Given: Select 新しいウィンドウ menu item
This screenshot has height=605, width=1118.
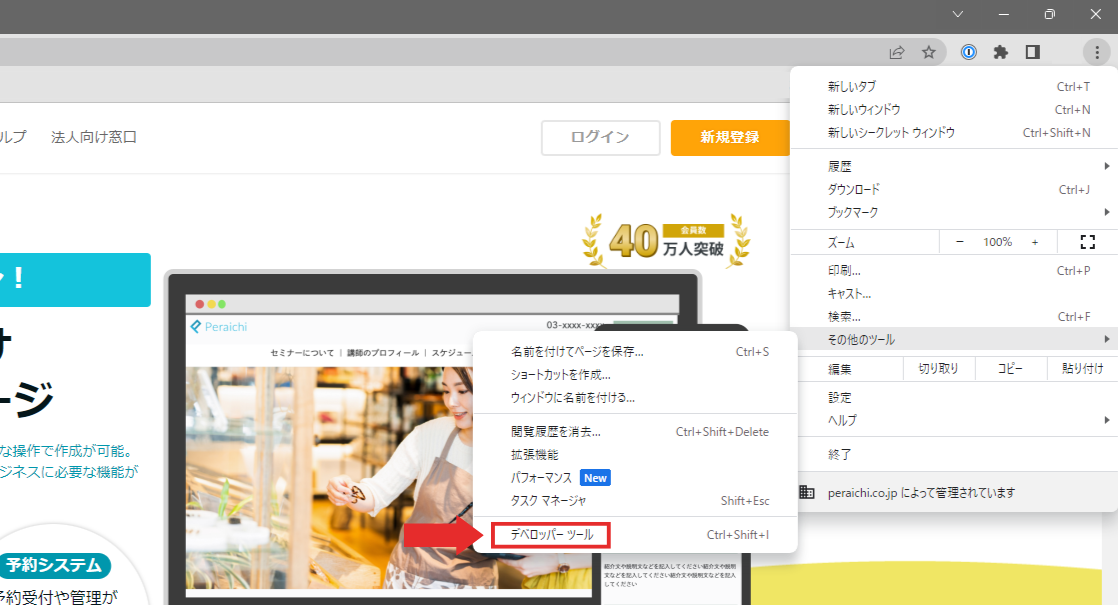Looking at the screenshot, I should point(954,110).
